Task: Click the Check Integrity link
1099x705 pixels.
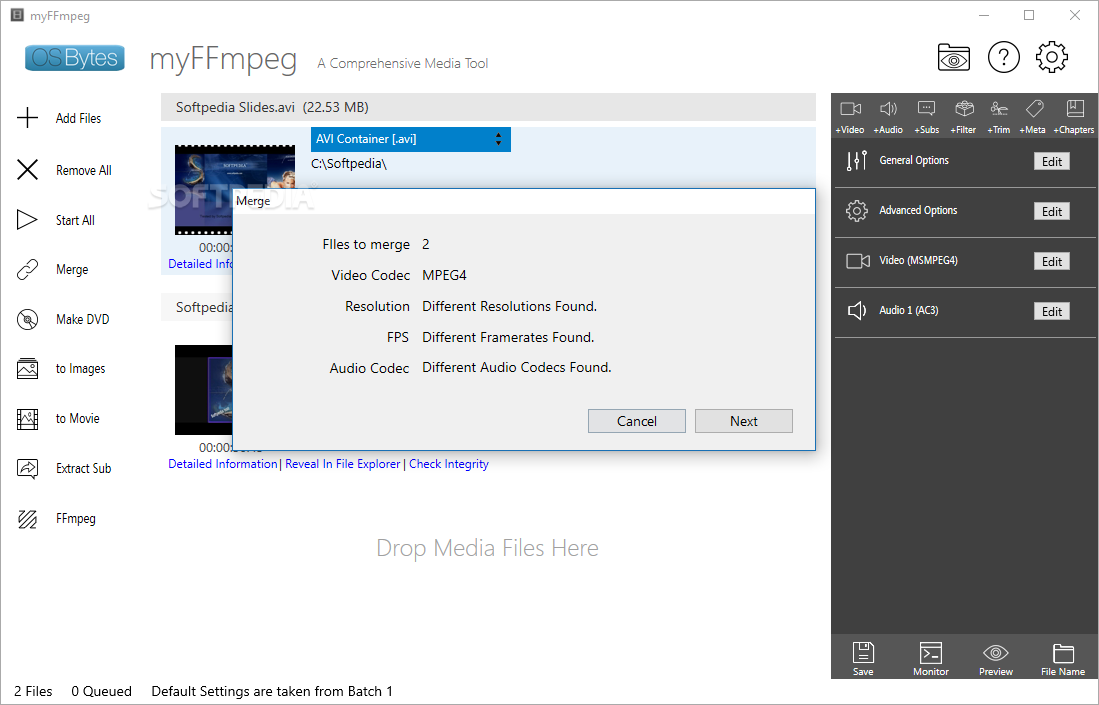Action: click(449, 464)
